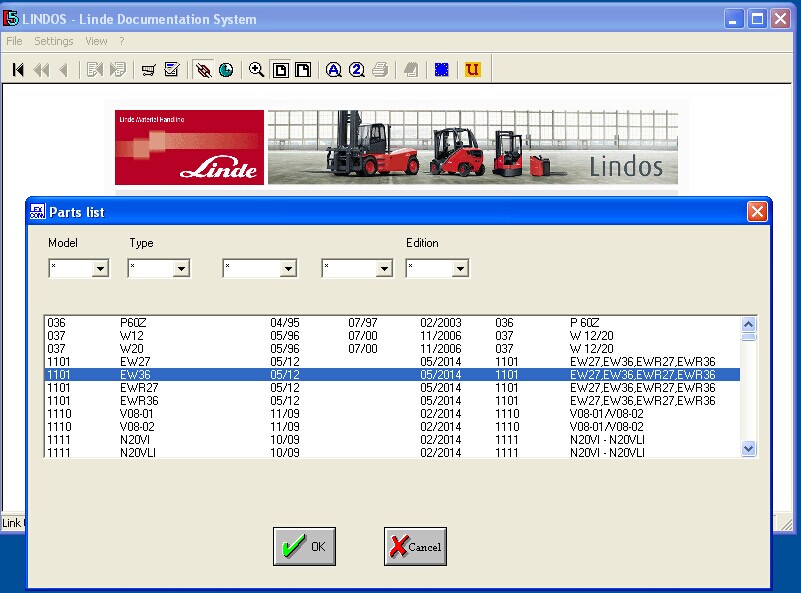Expand the Model dropdown
Viewport: 801px width, 593px height.
(x=101, y=268)
